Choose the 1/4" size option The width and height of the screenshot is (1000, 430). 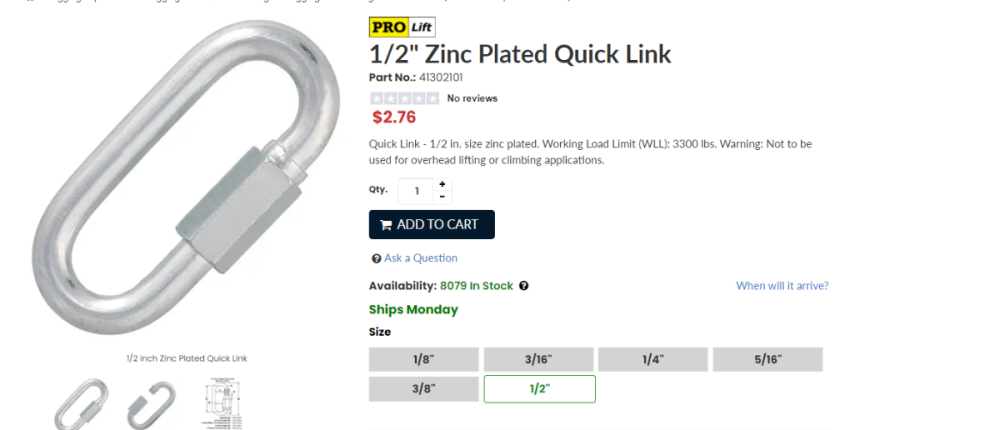tap(653, 359)
